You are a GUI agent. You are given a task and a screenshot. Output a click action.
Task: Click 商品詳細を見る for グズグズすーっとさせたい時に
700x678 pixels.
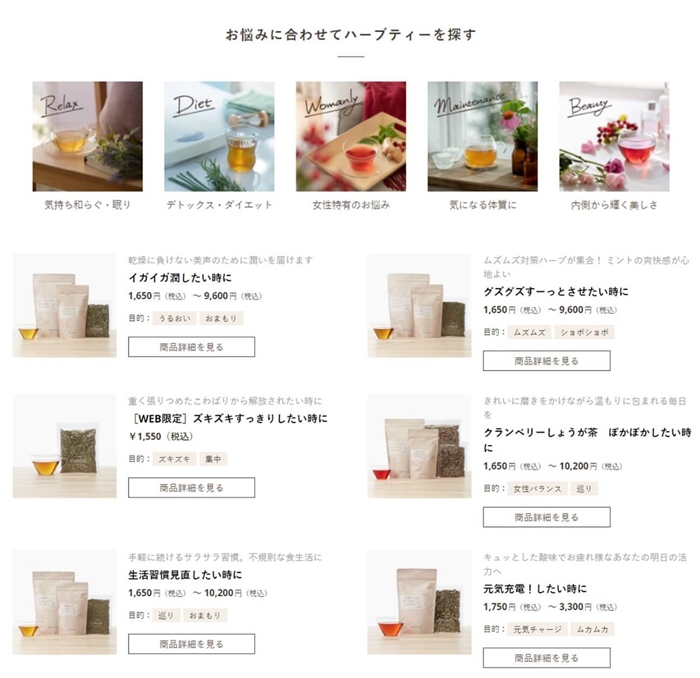[x=546, y=361]
